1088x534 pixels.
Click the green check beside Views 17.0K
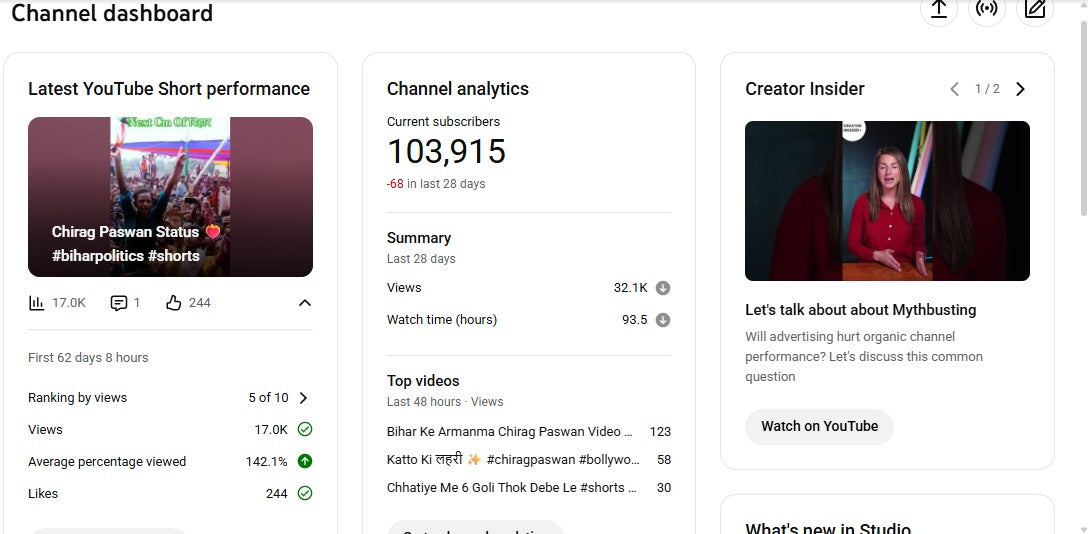(x=305, y=429)
